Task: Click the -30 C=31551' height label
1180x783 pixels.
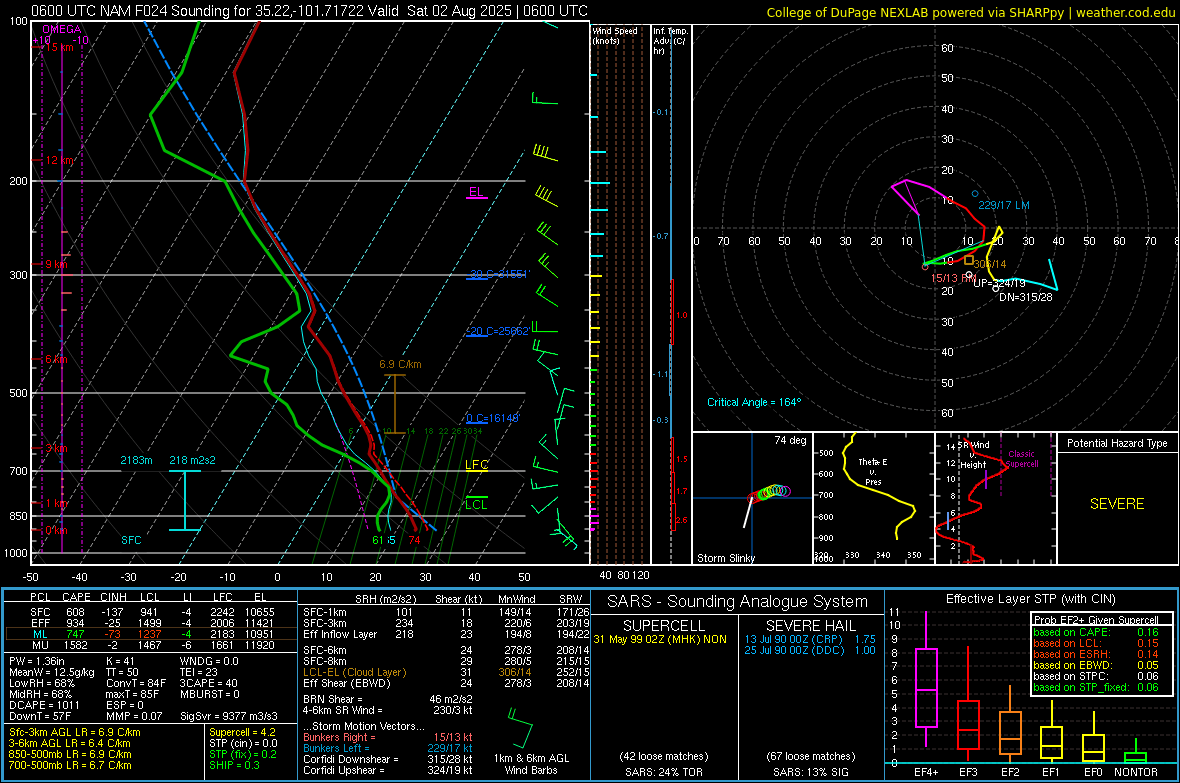Action: [x=499, y=274]
